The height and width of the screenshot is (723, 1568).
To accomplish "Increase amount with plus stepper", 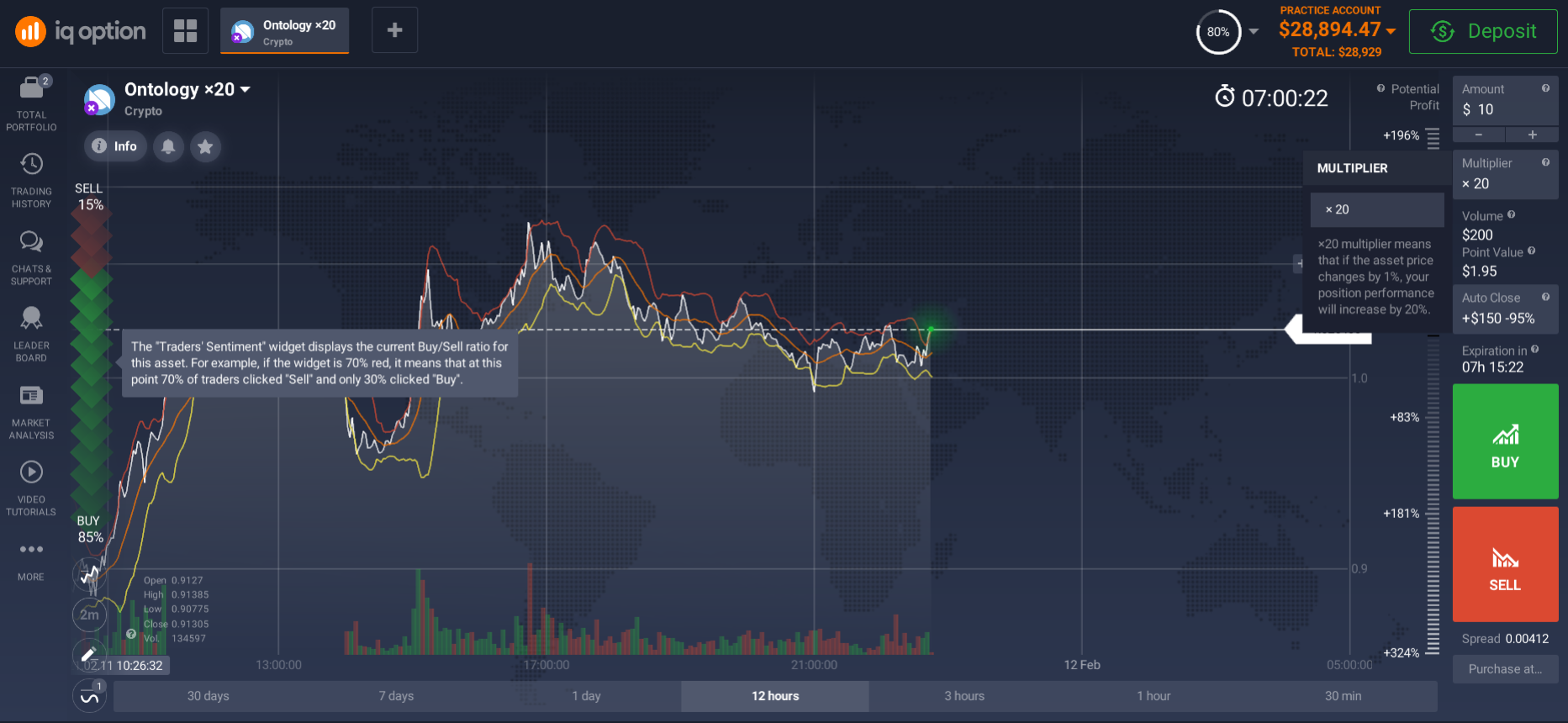I will click(1532, 135).
